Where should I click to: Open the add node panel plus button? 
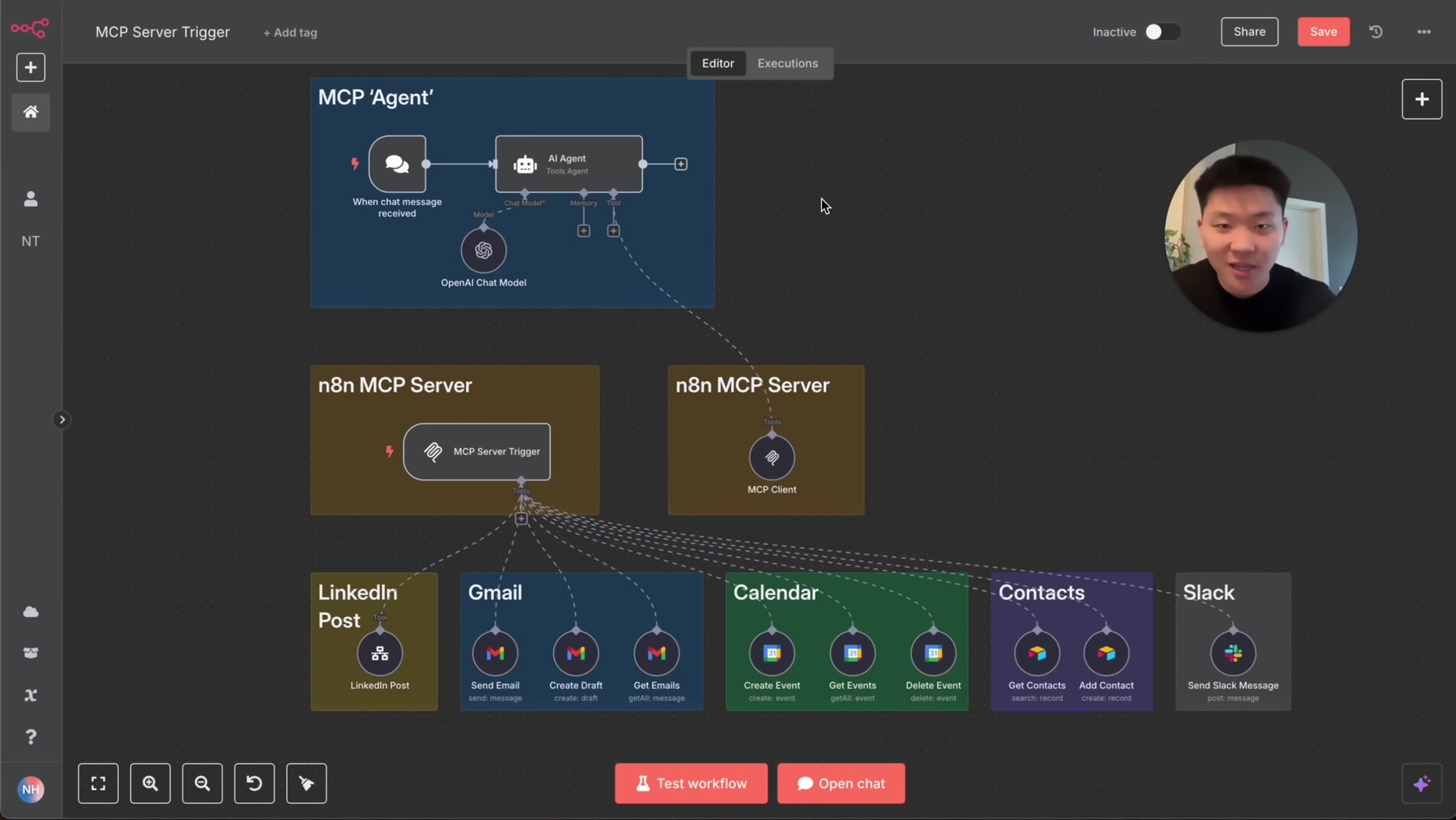[1422, 99]
